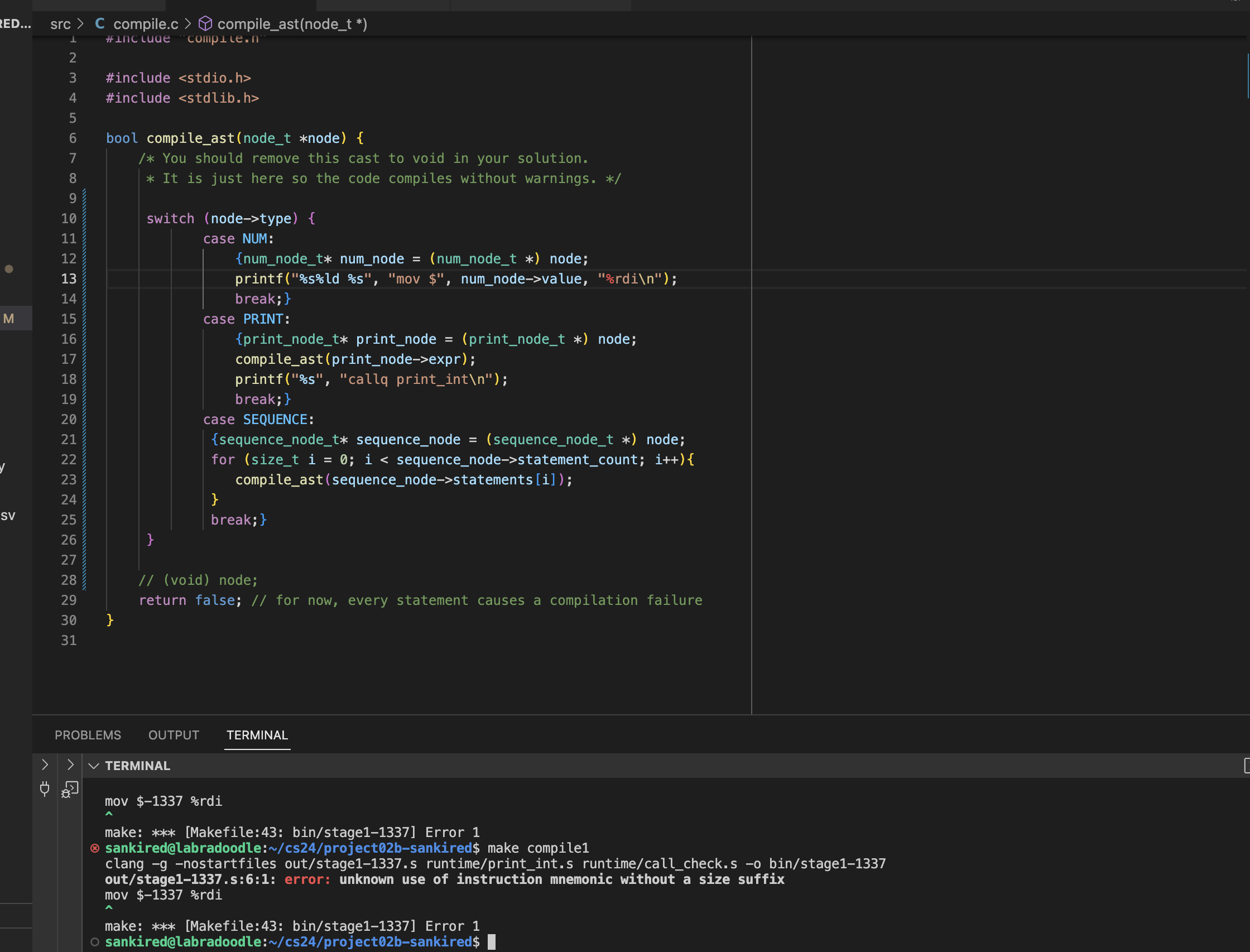Open the debug console terminal icon
Viewport: 1250px width, 952px height.
point(70,789)
